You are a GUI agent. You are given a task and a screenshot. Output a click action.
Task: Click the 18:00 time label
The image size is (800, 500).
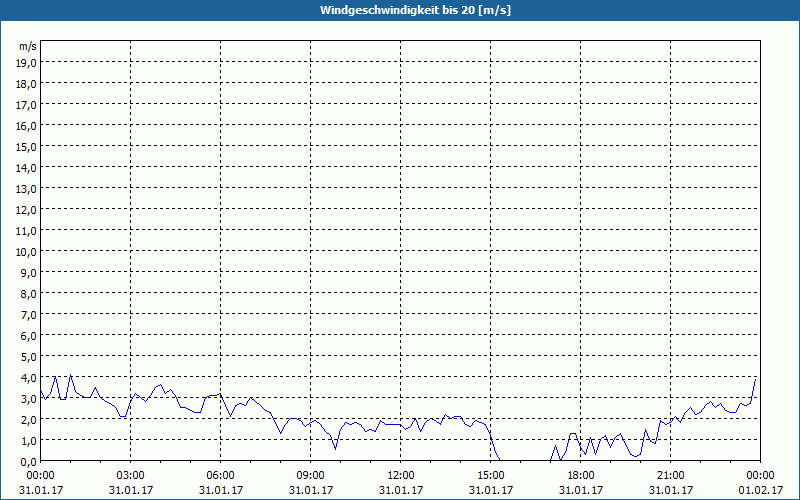click(x=581, y=476)
